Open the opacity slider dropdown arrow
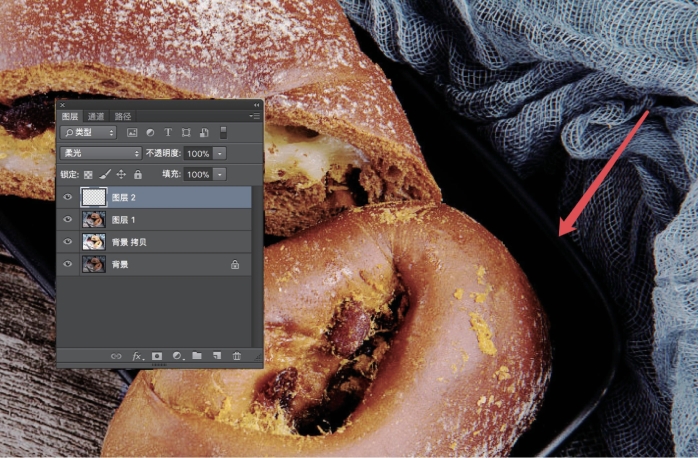698x458 pixels. (x=220, y=154)
